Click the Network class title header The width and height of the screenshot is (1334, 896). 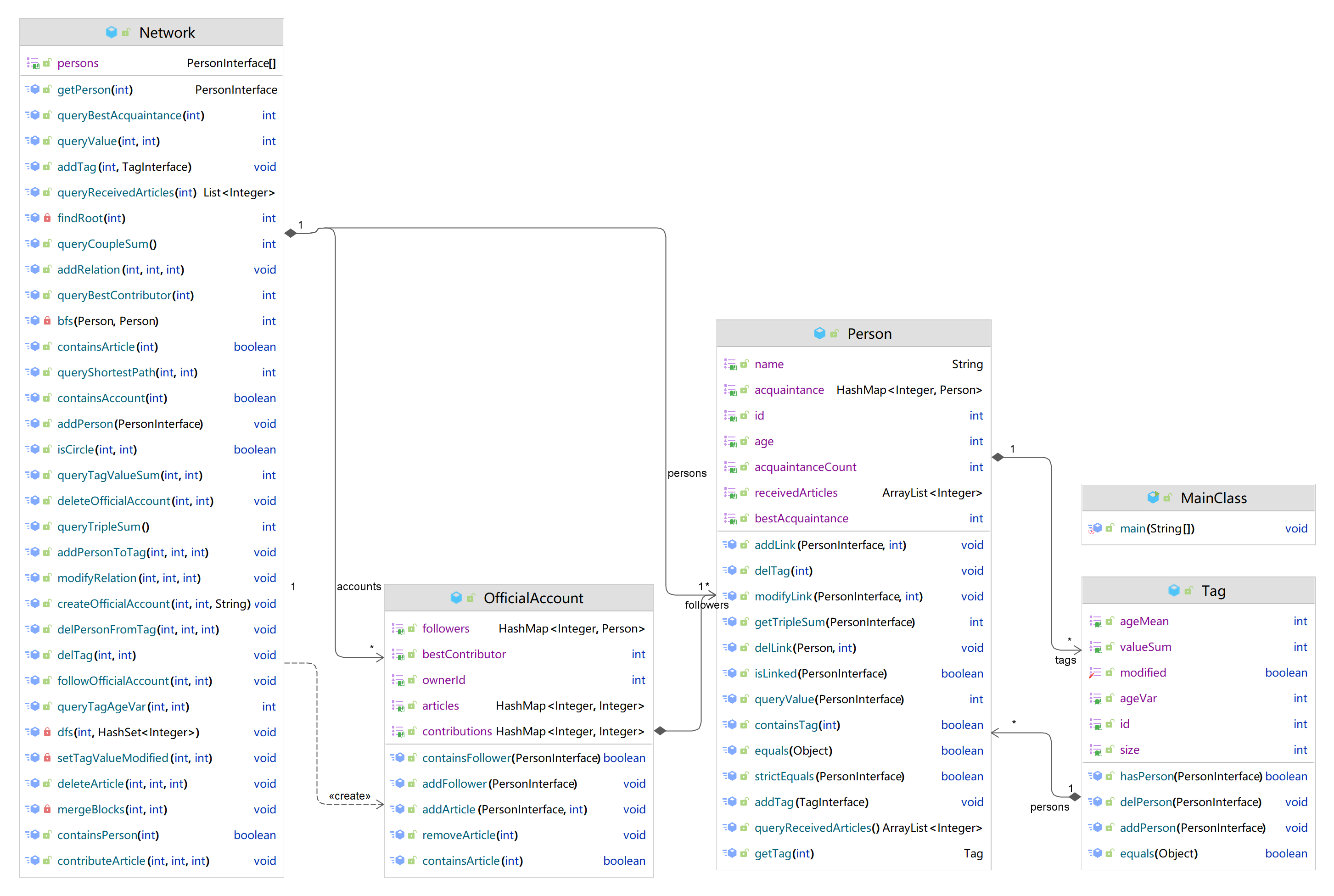coord(166,33)
